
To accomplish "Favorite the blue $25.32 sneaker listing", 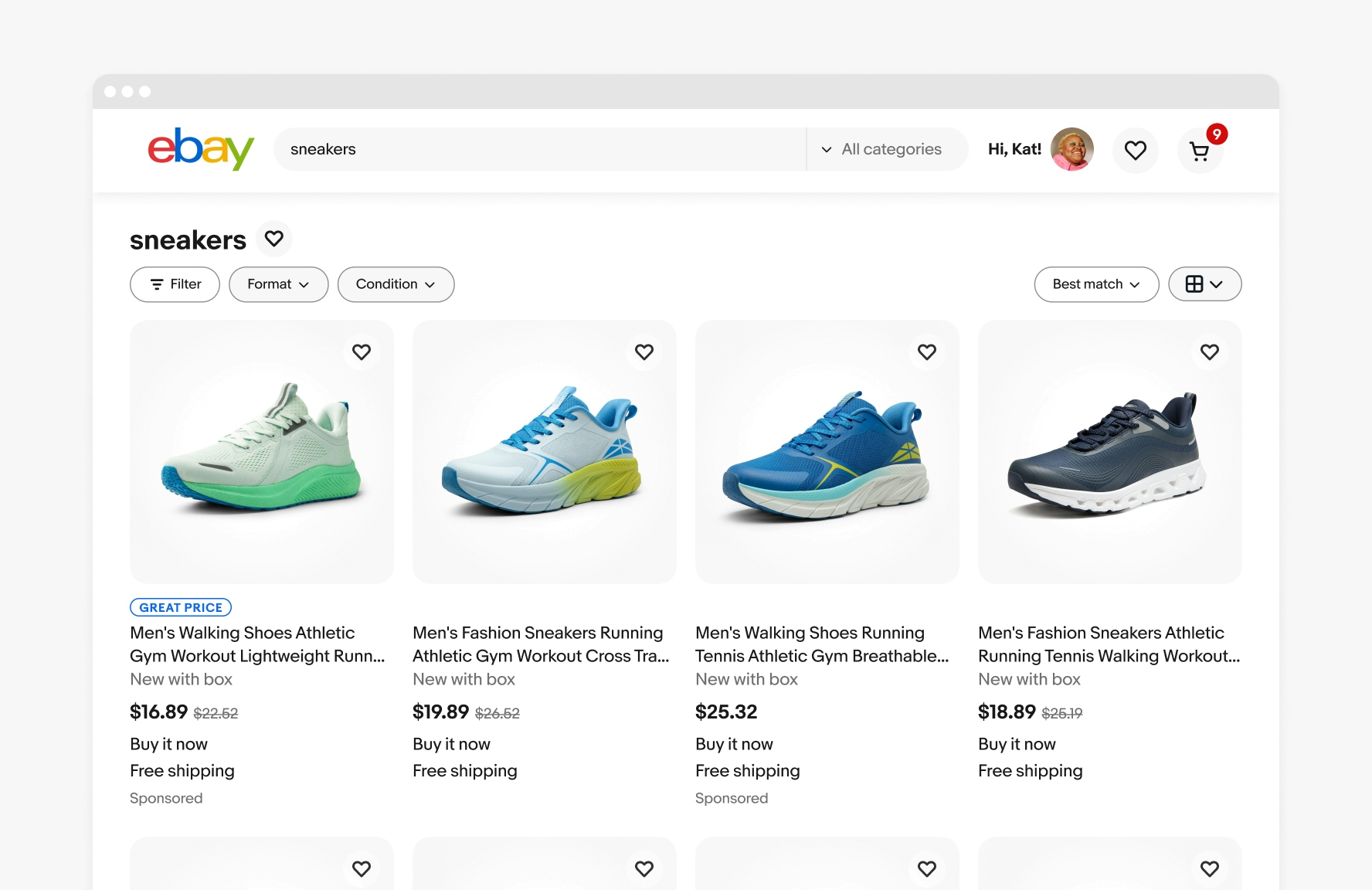I will 926,352.
